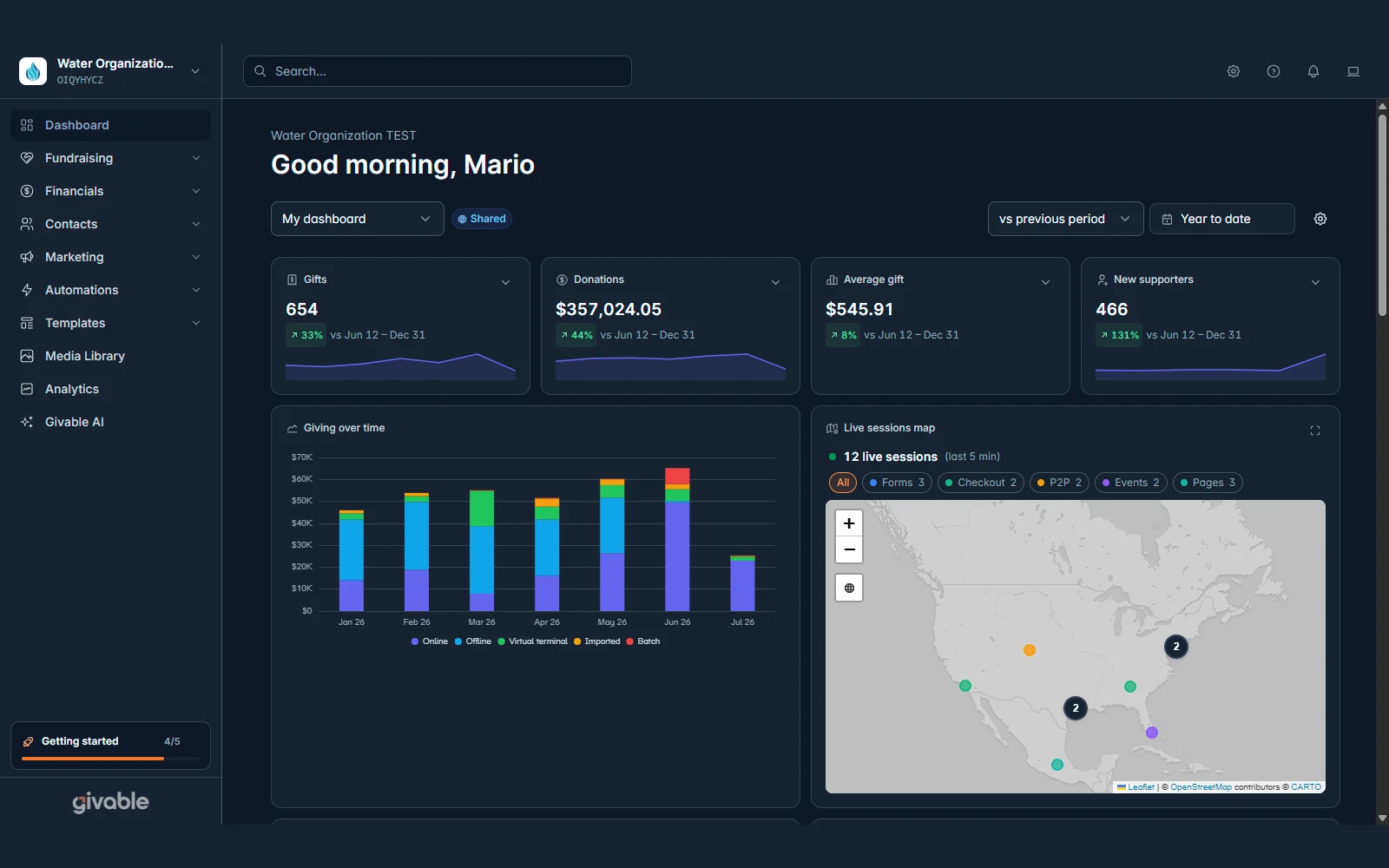Image resolution: width=1389 pixels, height=868 pixels.
Task: Expand the Gifts card options chevron
Action: tap(505, 282)
